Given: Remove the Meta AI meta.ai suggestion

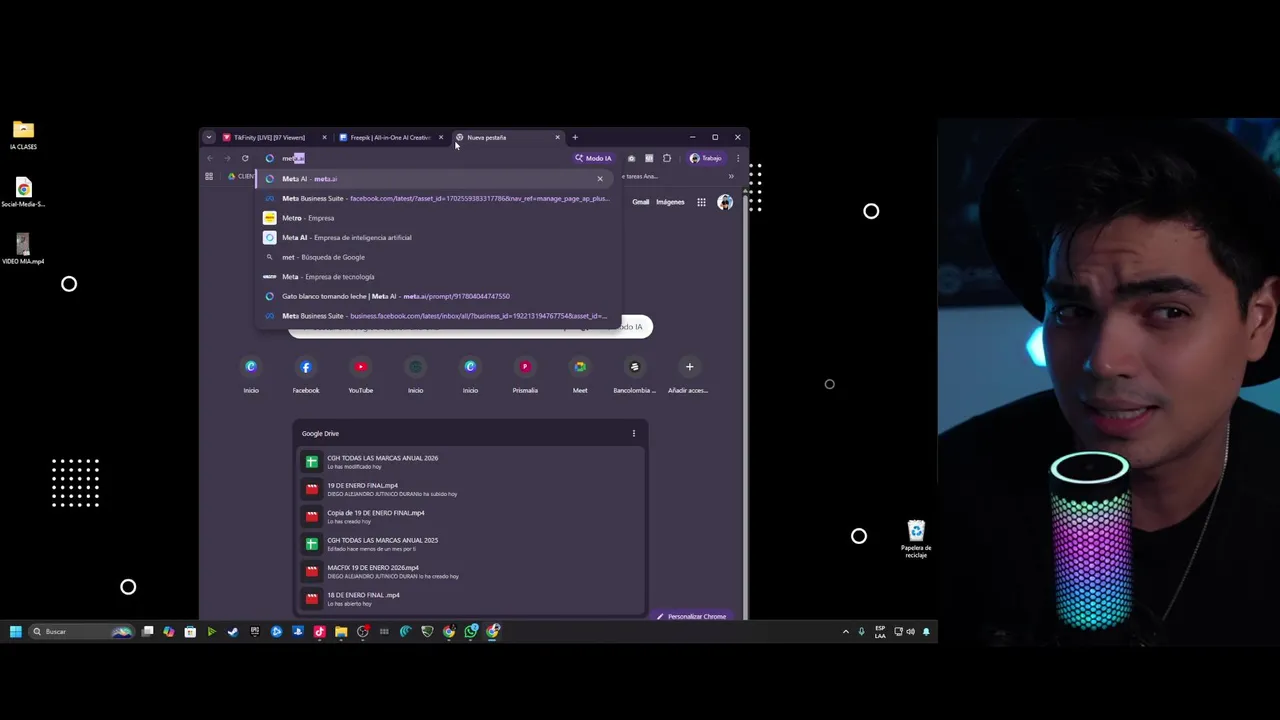Looking at the screenshot, I should pyautogui.click(x=600, y=179).
